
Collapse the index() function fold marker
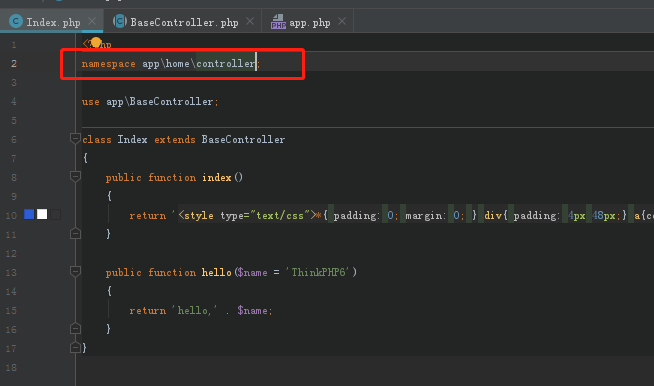point(75,177)
